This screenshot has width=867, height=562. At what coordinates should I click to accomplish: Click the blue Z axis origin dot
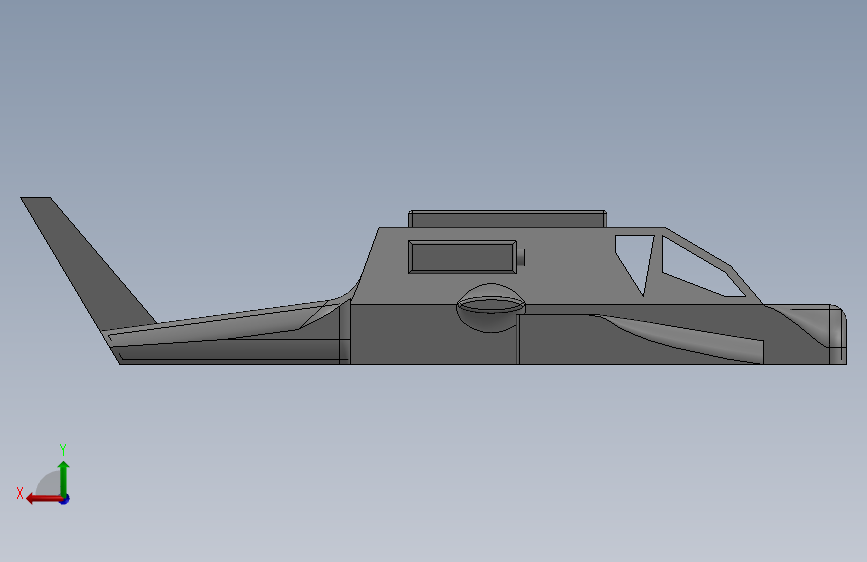[x=65, y=499]
